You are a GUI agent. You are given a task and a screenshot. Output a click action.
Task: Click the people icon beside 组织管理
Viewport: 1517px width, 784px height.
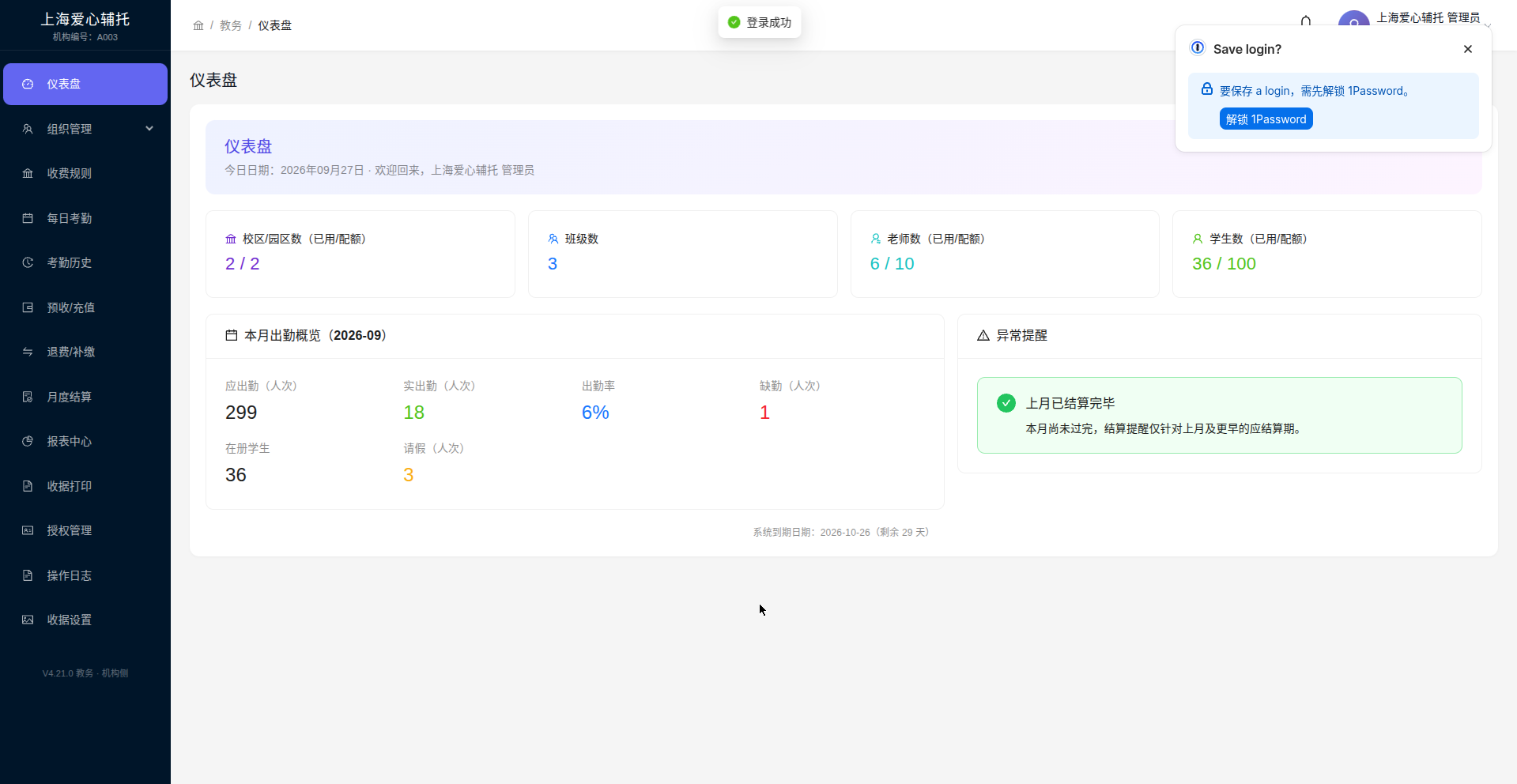click(28, 129)
